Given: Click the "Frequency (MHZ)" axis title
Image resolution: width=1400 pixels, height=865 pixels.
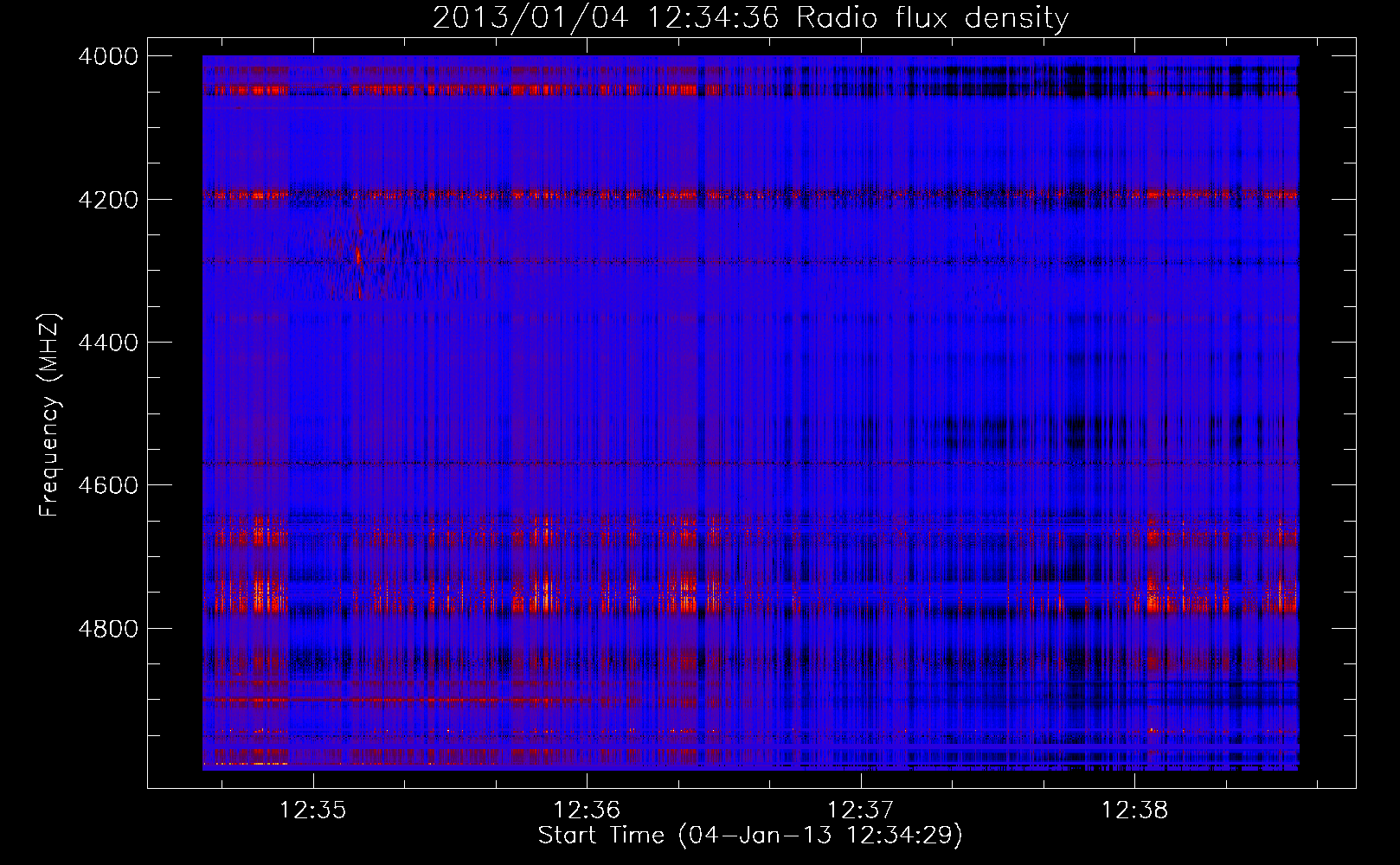Looking at the screenshot, I should 49,415.
